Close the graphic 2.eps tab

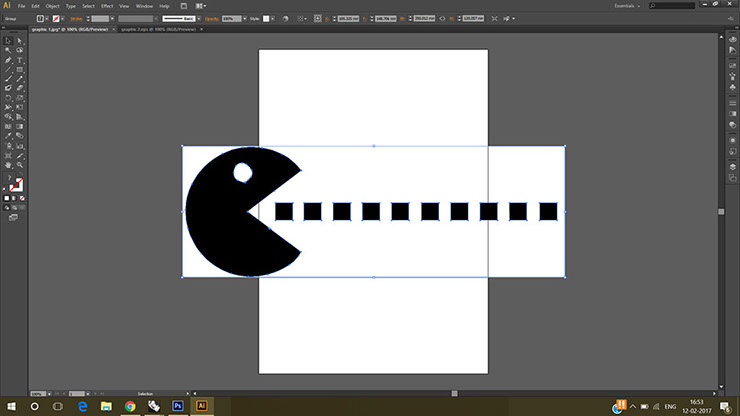pos(202,29)
